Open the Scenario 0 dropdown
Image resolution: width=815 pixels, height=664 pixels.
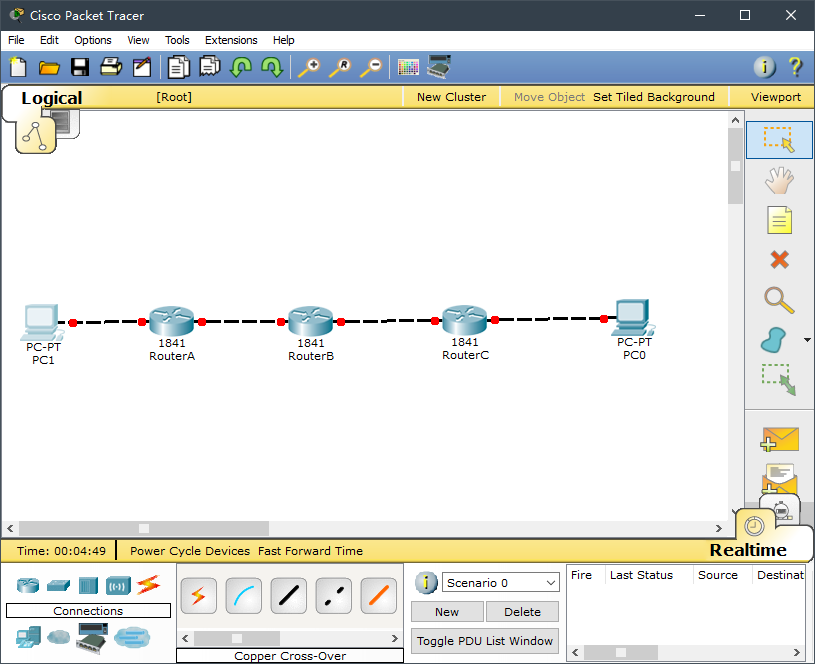click(x=501, y=583)
